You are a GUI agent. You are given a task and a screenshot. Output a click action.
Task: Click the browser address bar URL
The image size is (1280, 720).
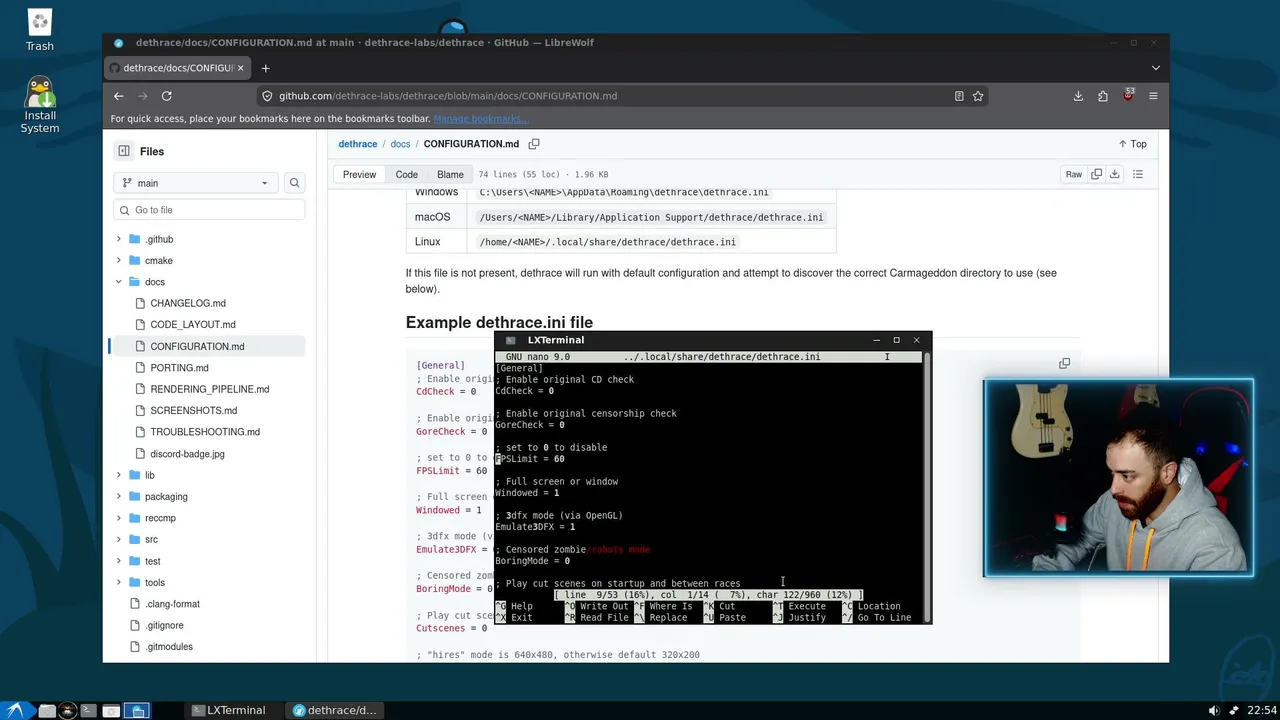pos(448,96)
